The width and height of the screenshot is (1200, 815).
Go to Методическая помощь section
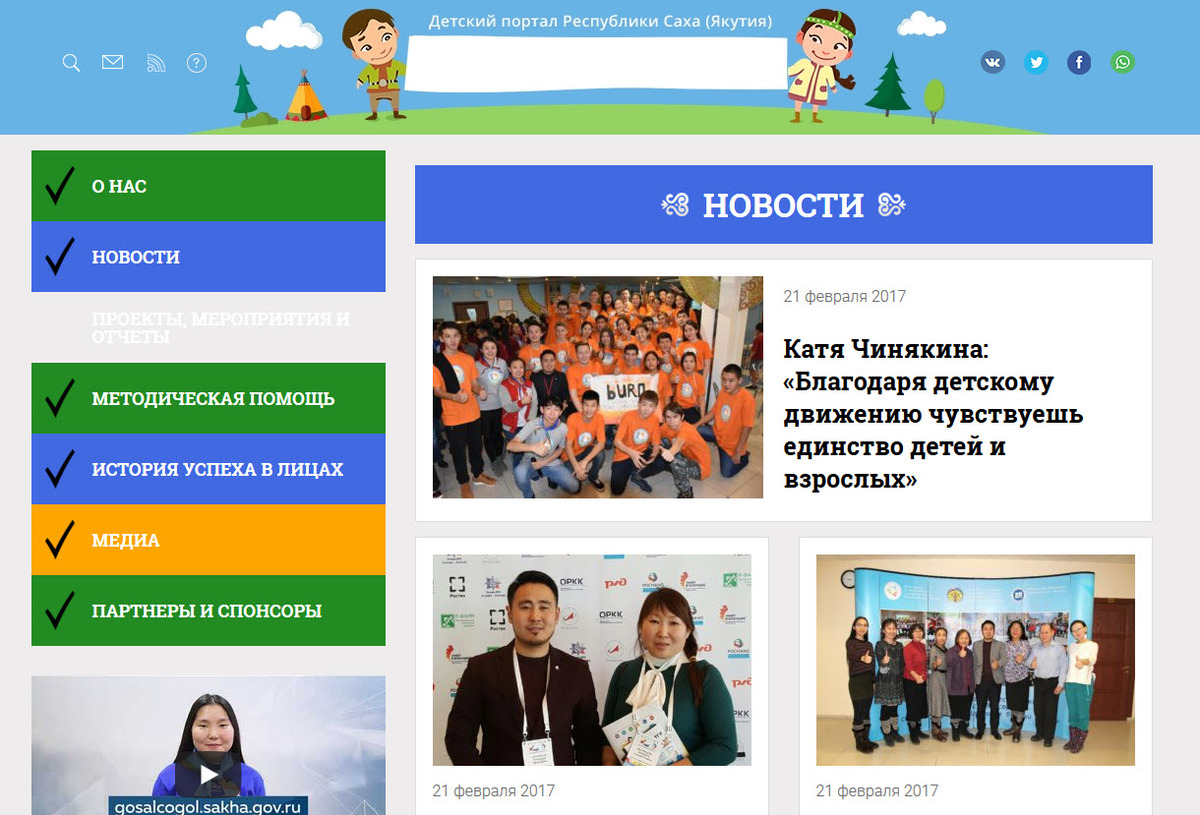[208, 399]
